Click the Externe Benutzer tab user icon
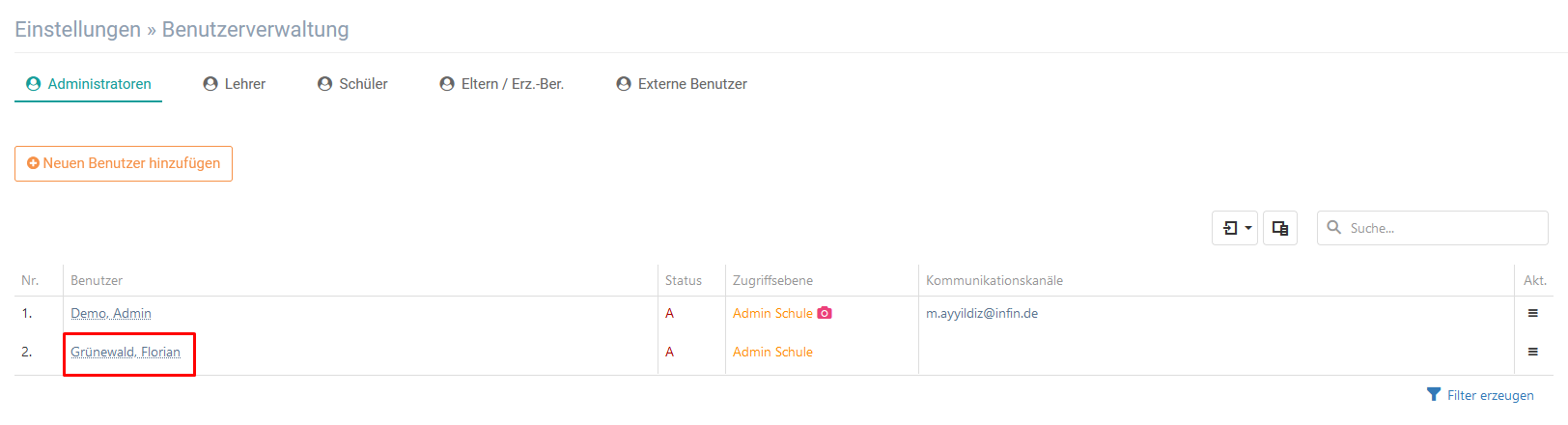This screenshot has height=425, width=1568. click(x=624, y=84)
